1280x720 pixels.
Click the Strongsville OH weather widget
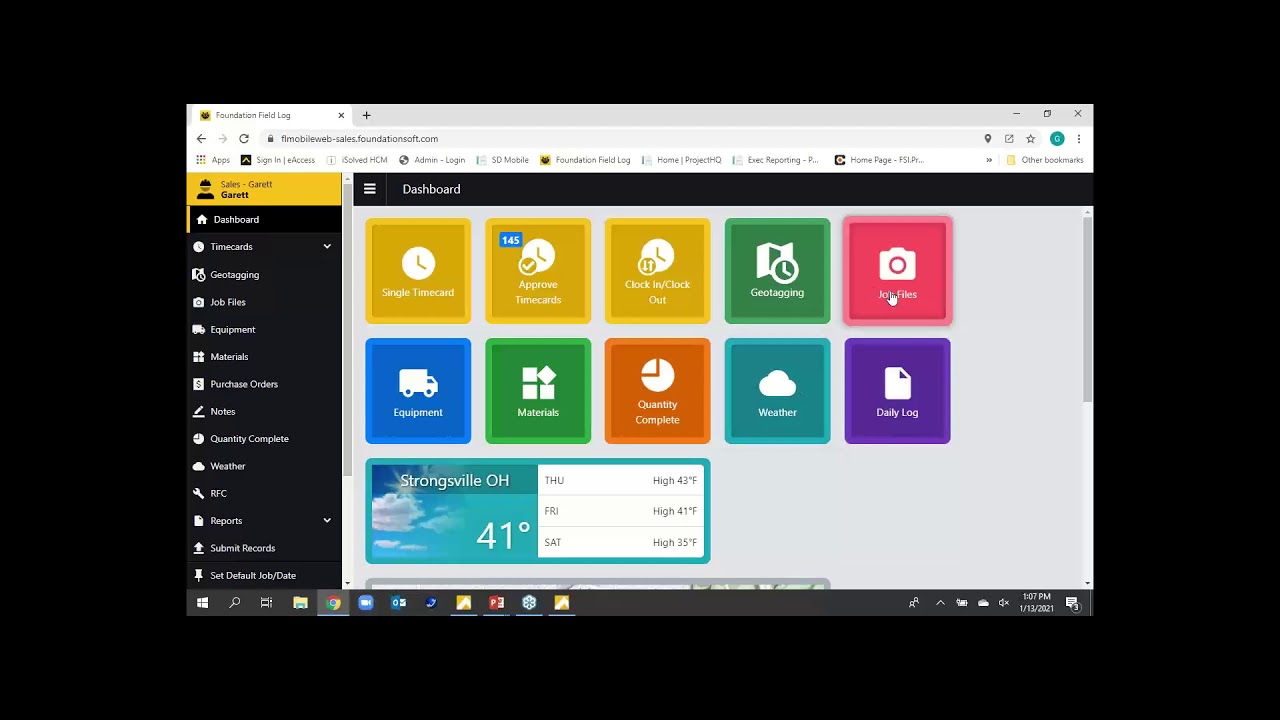pos(538,511)
